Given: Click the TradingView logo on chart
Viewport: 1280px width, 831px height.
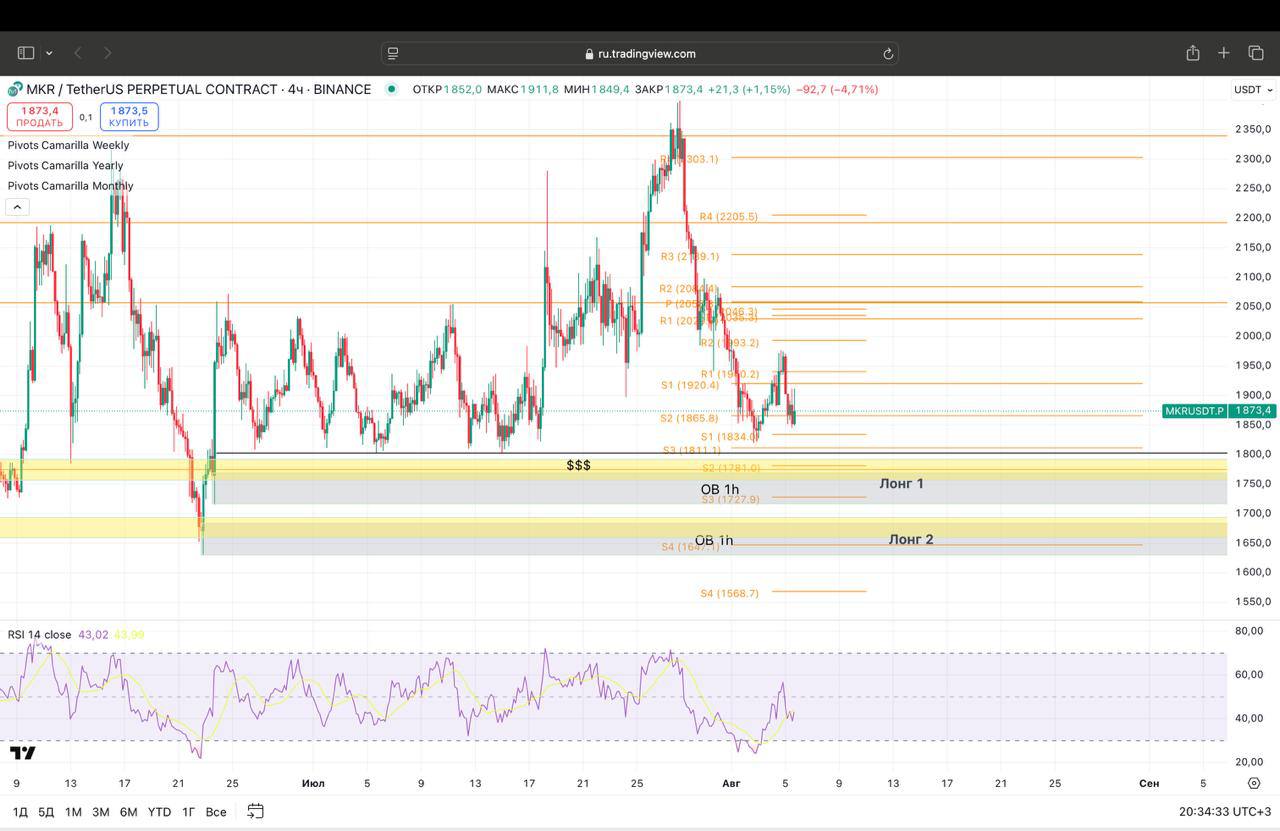Looking at the screenshot, I should click(23, 753).
